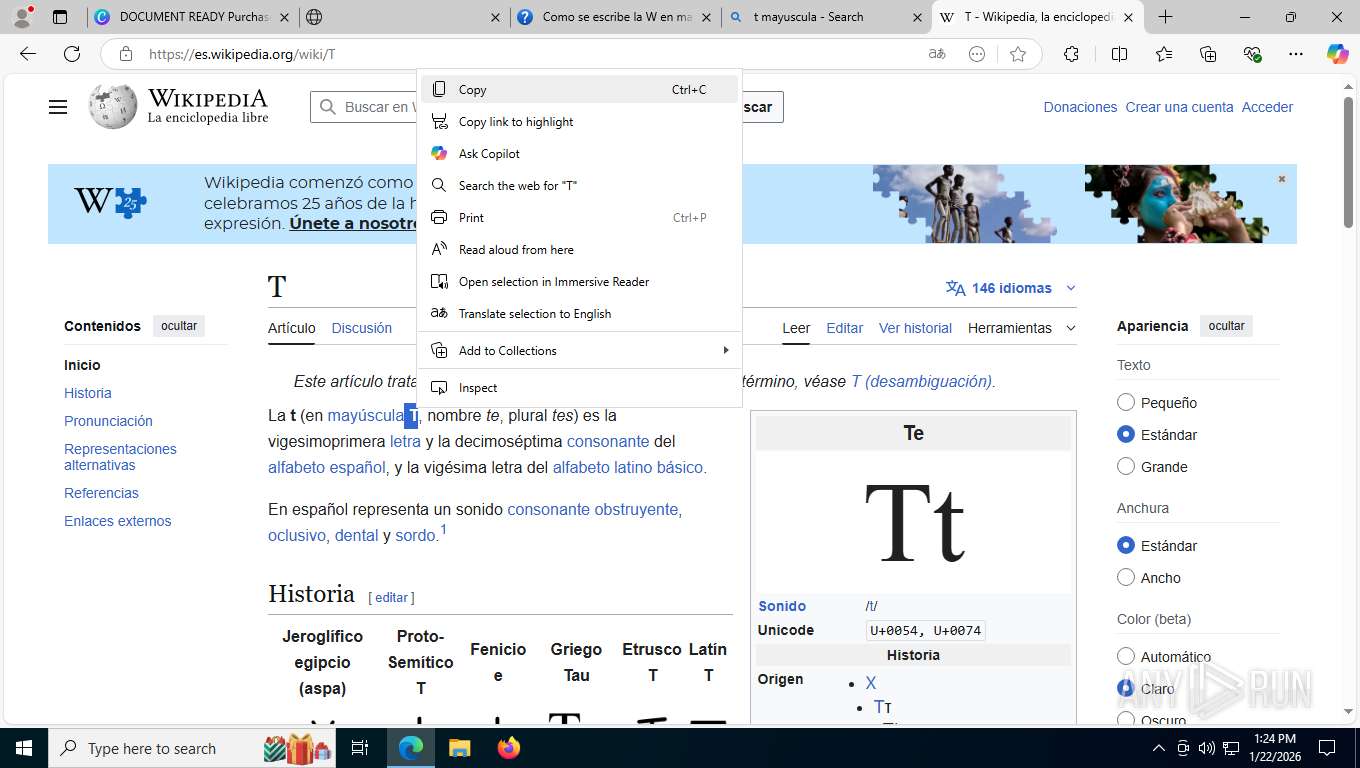Choose Open selection in Immersive Reader
Screen dimensions: 1360x768
click(579, 281)
